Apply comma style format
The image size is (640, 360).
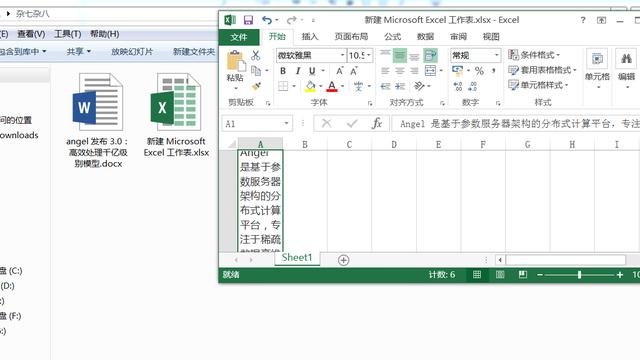[493, 71]
